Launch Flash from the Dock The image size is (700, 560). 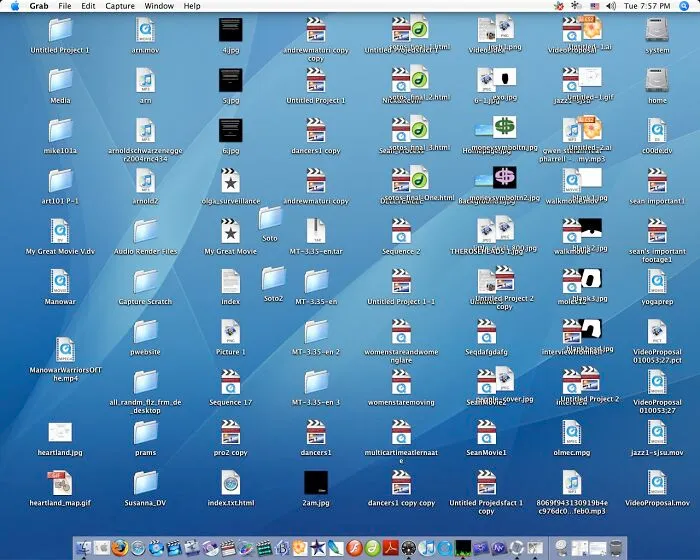click(354, 547)
